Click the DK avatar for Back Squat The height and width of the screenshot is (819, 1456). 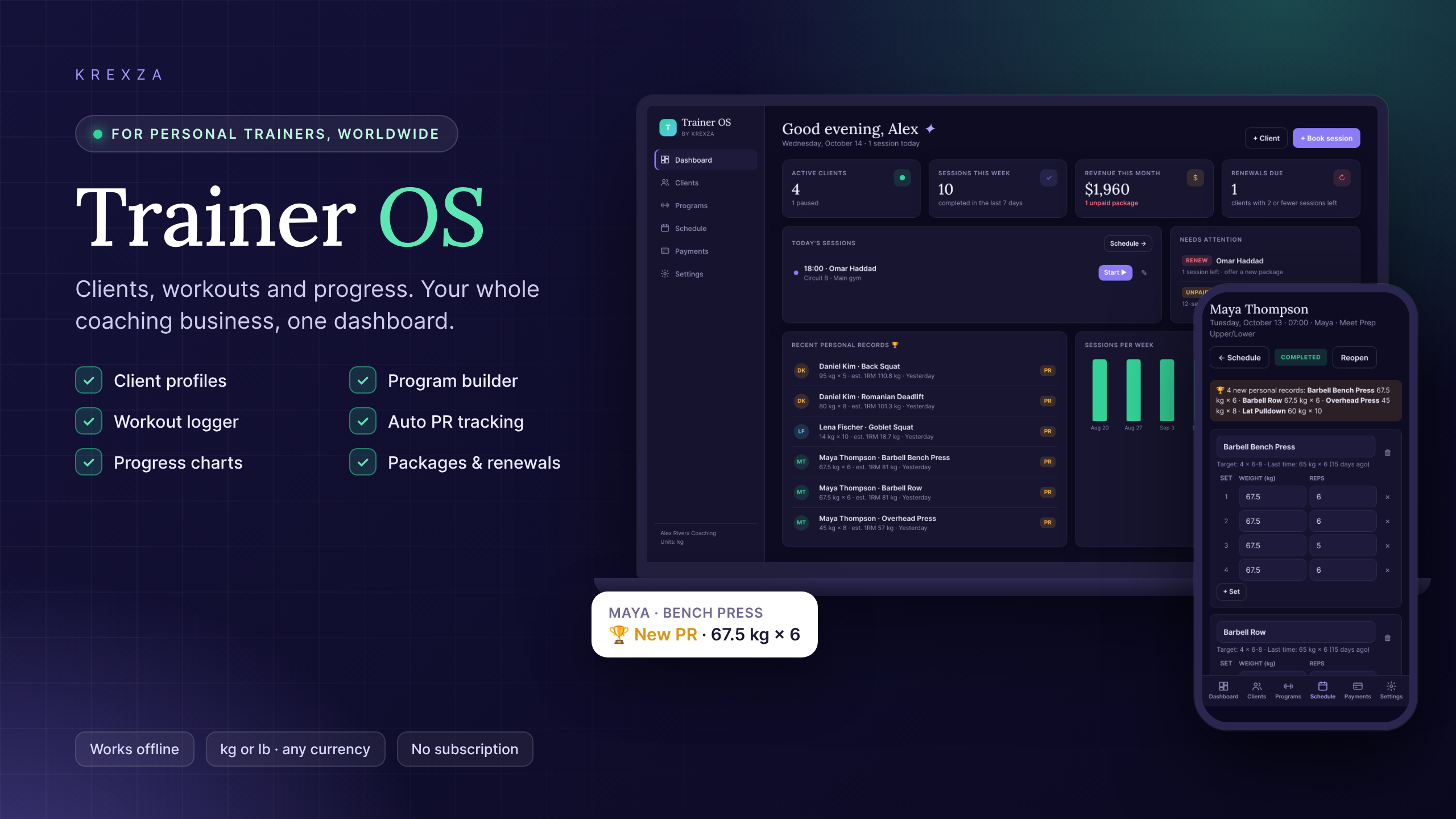801,371
